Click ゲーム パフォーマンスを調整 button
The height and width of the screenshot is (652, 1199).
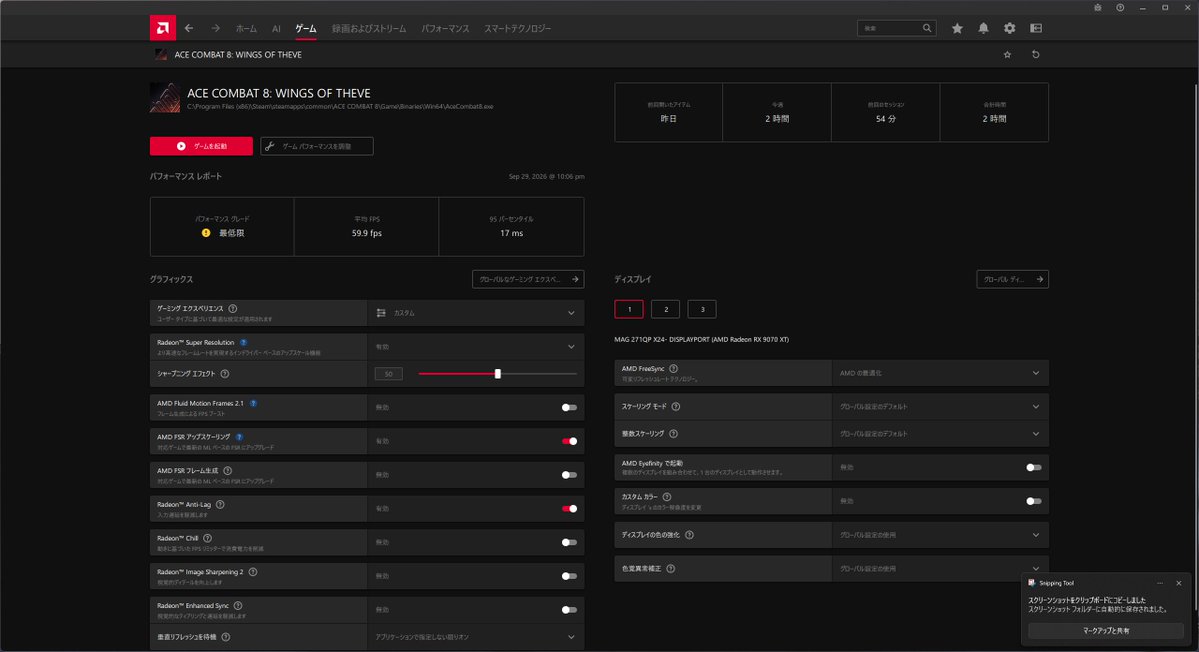pyautogui.click(x=317, y=146)
